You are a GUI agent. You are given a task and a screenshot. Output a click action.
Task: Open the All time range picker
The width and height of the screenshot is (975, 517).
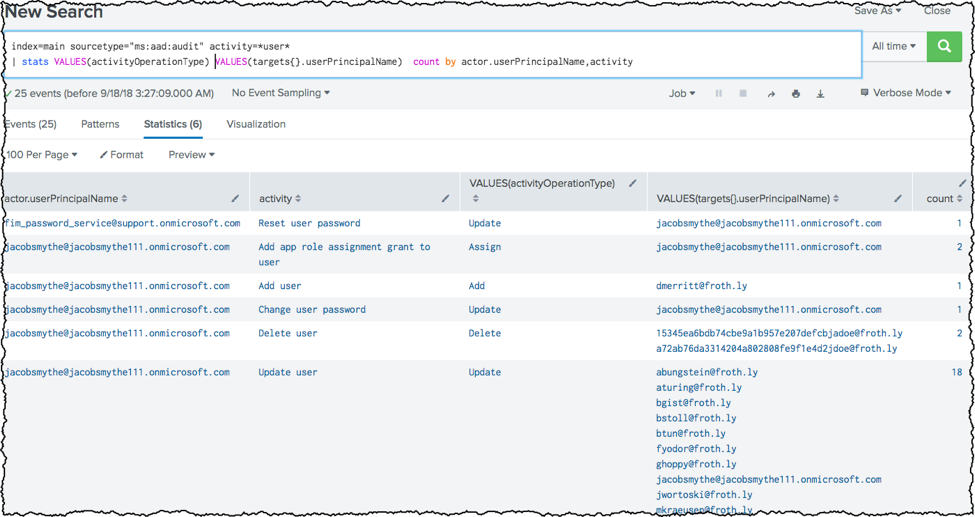[894, 46]
